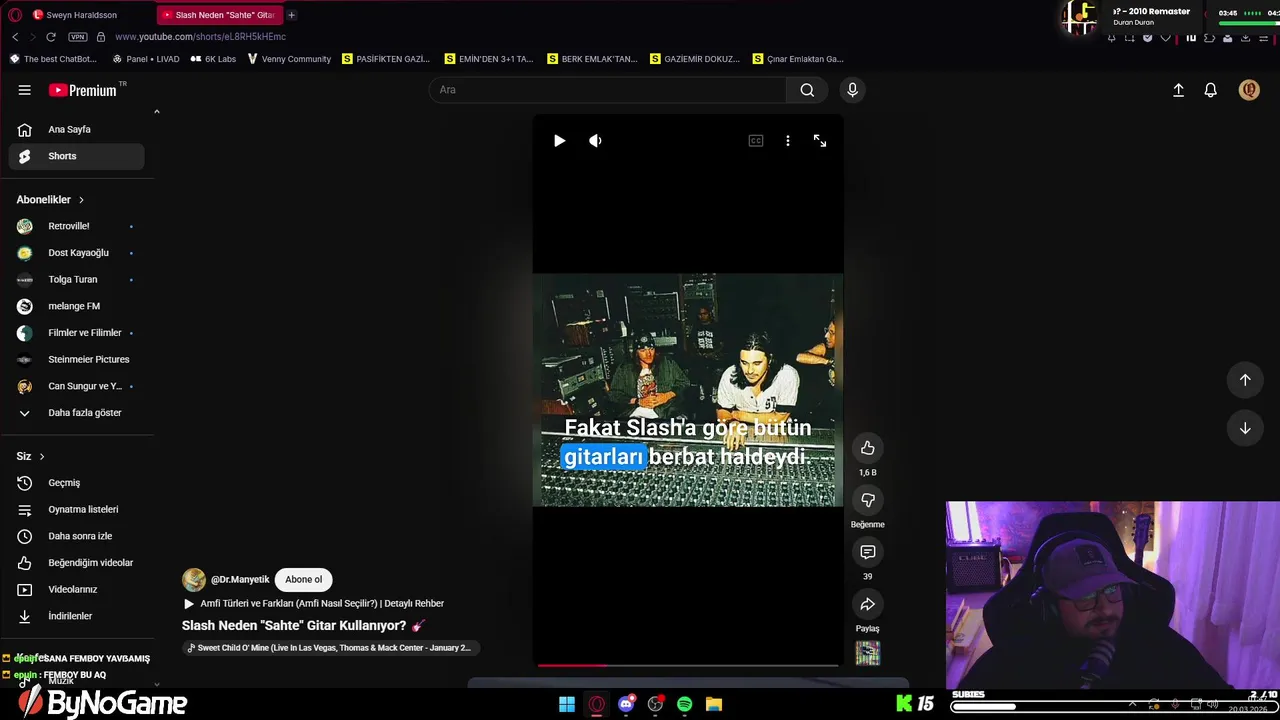Open melange FM channel
The height and width of the screenshot is (720, 1280).
[76, 306]
